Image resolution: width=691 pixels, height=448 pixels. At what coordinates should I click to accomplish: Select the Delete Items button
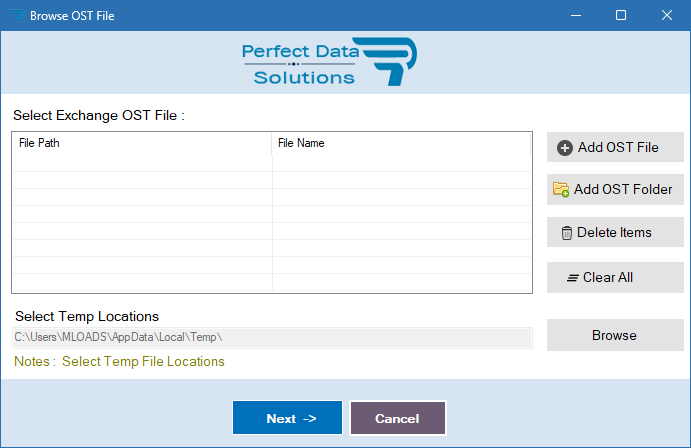click(615, 232)
